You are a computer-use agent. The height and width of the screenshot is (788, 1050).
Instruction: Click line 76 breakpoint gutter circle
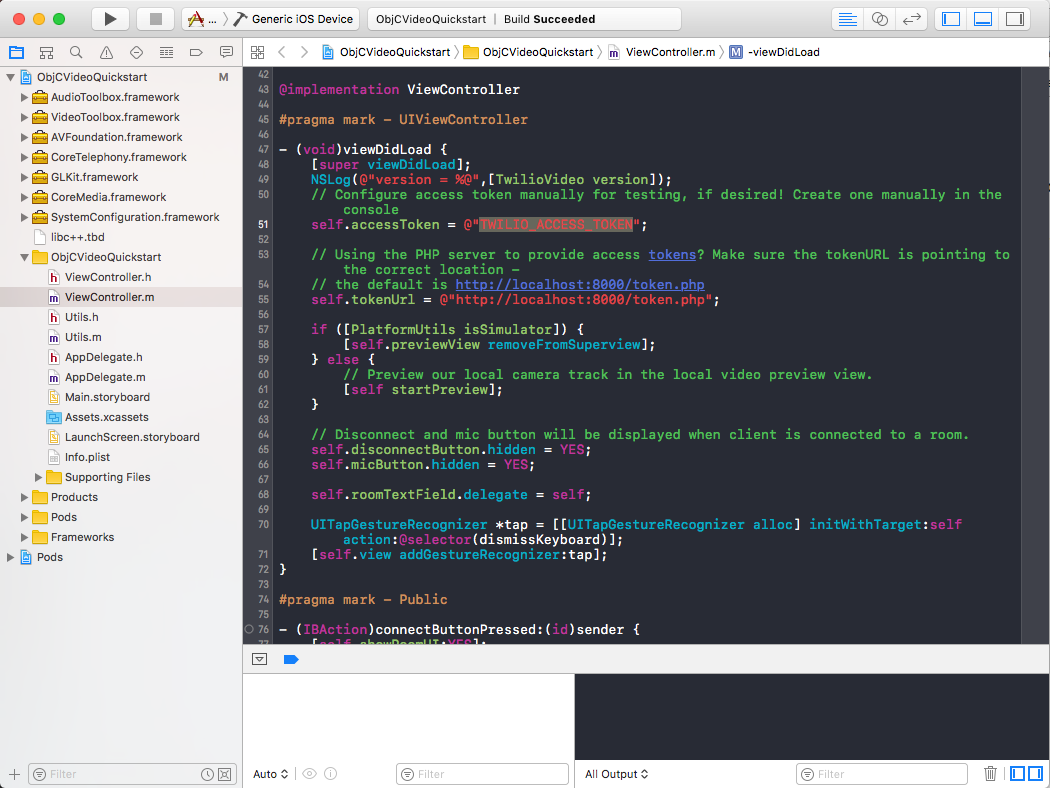point(249,629)
